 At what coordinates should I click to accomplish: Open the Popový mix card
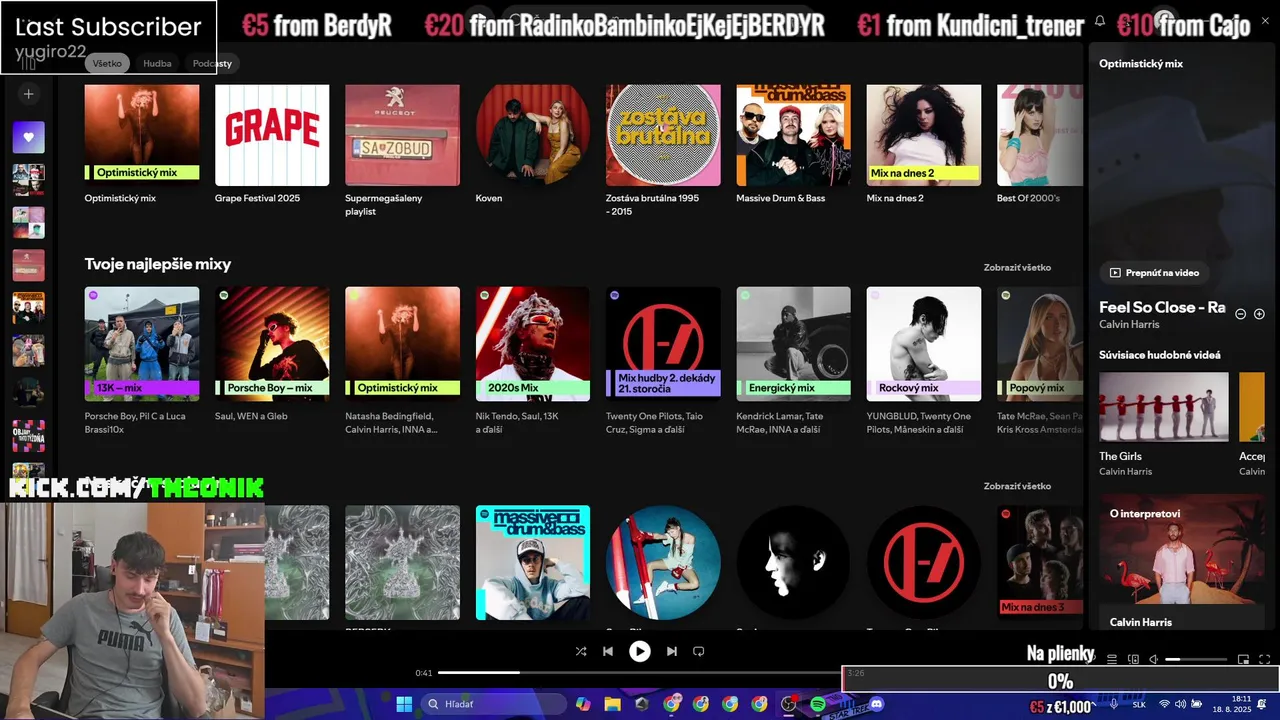pos(1040,360)
